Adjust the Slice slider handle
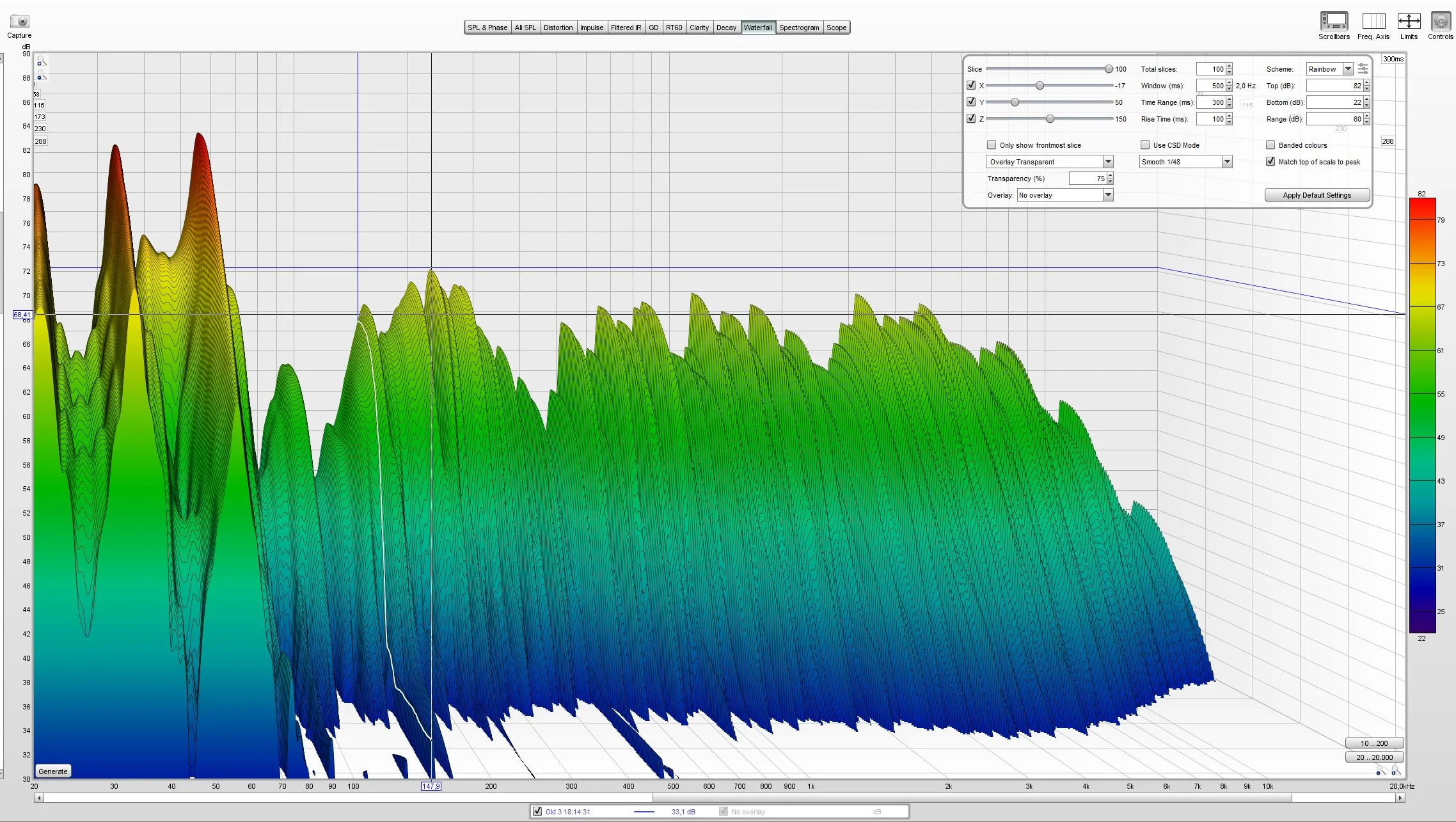Screen dimensions: 1456x822 1109,68
